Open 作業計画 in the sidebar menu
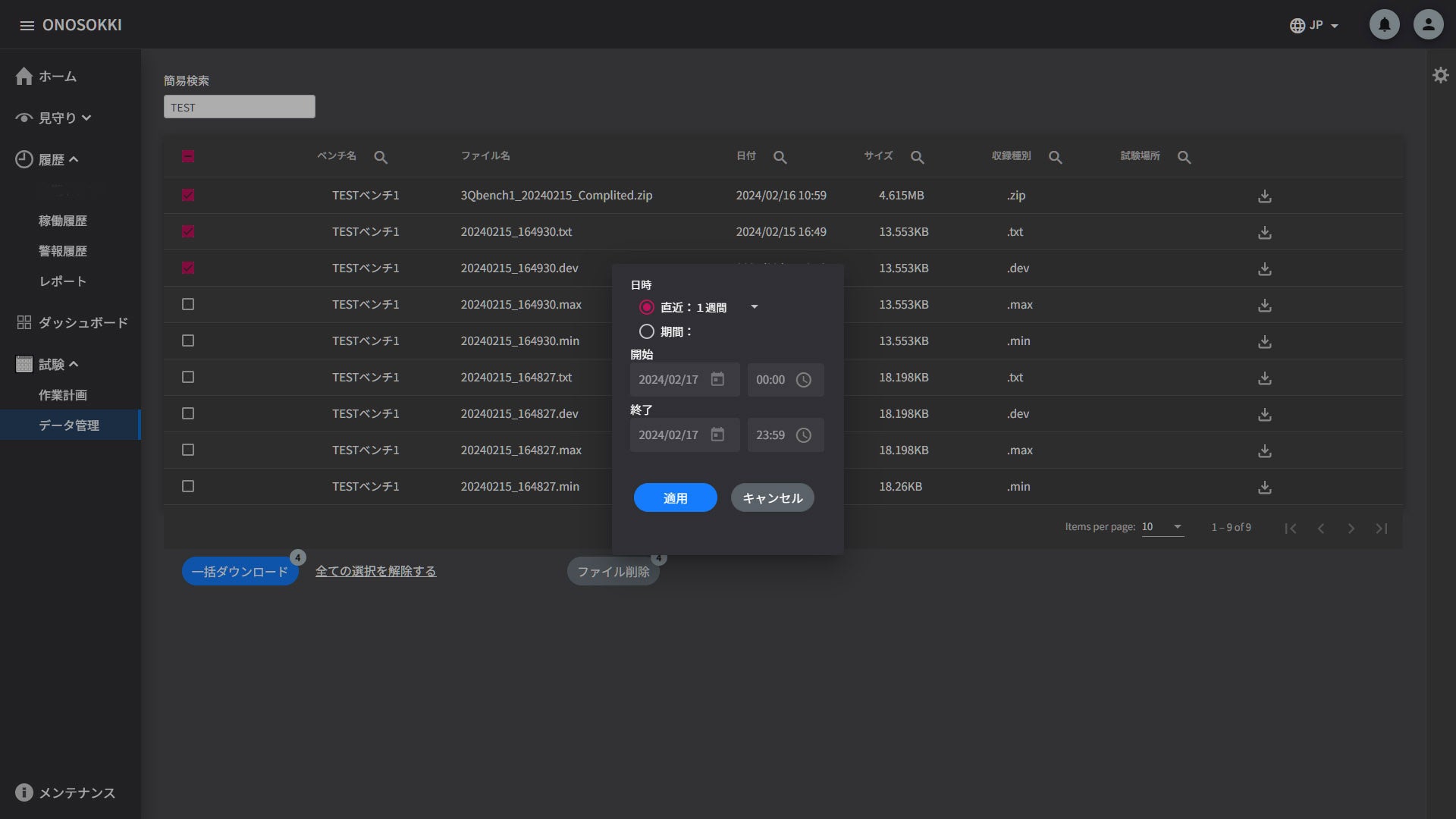The image size is (1456, 819). coord(63,395)
